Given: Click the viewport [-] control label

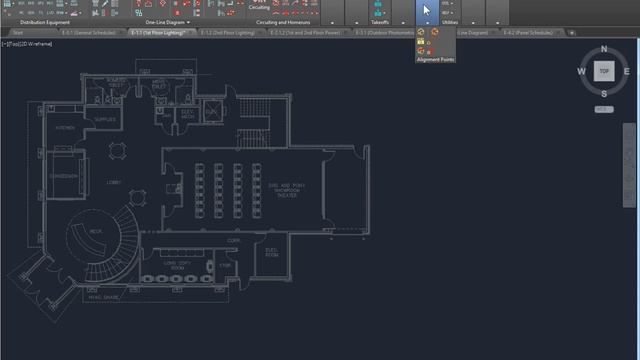Looking at the screenshot, I should click(4, 44).
